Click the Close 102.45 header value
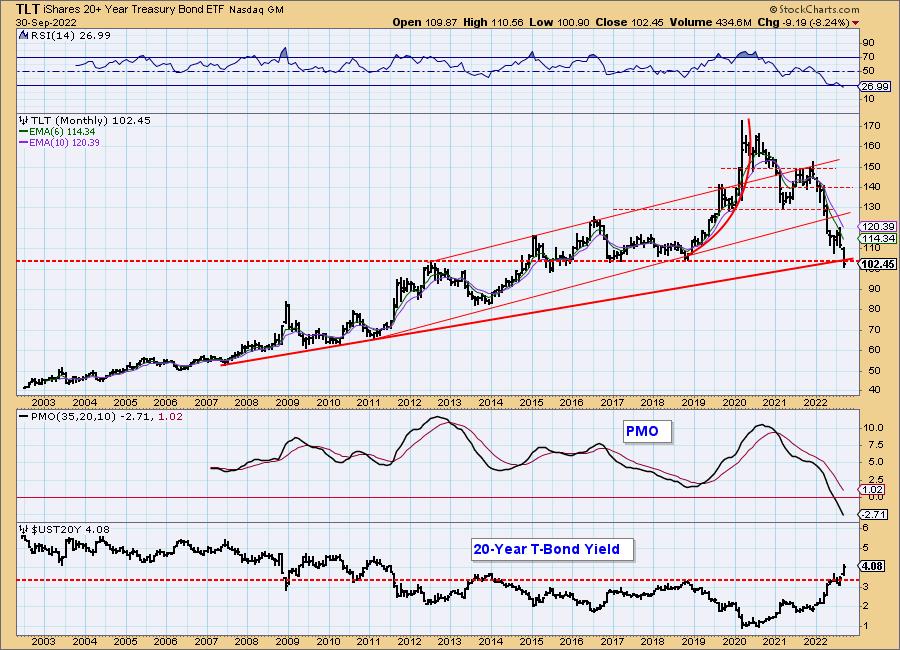This screenshot has height=650, width=900. click(x=630, y=22)
